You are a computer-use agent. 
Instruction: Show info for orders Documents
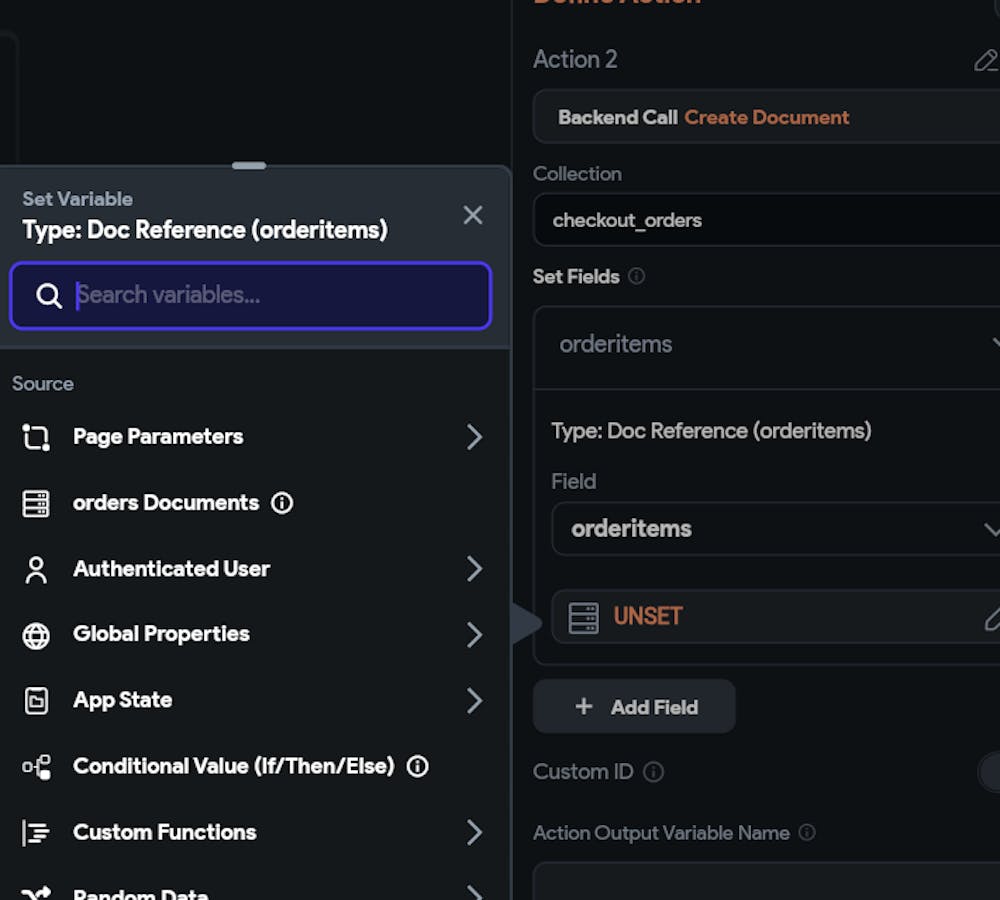[282, 503]
